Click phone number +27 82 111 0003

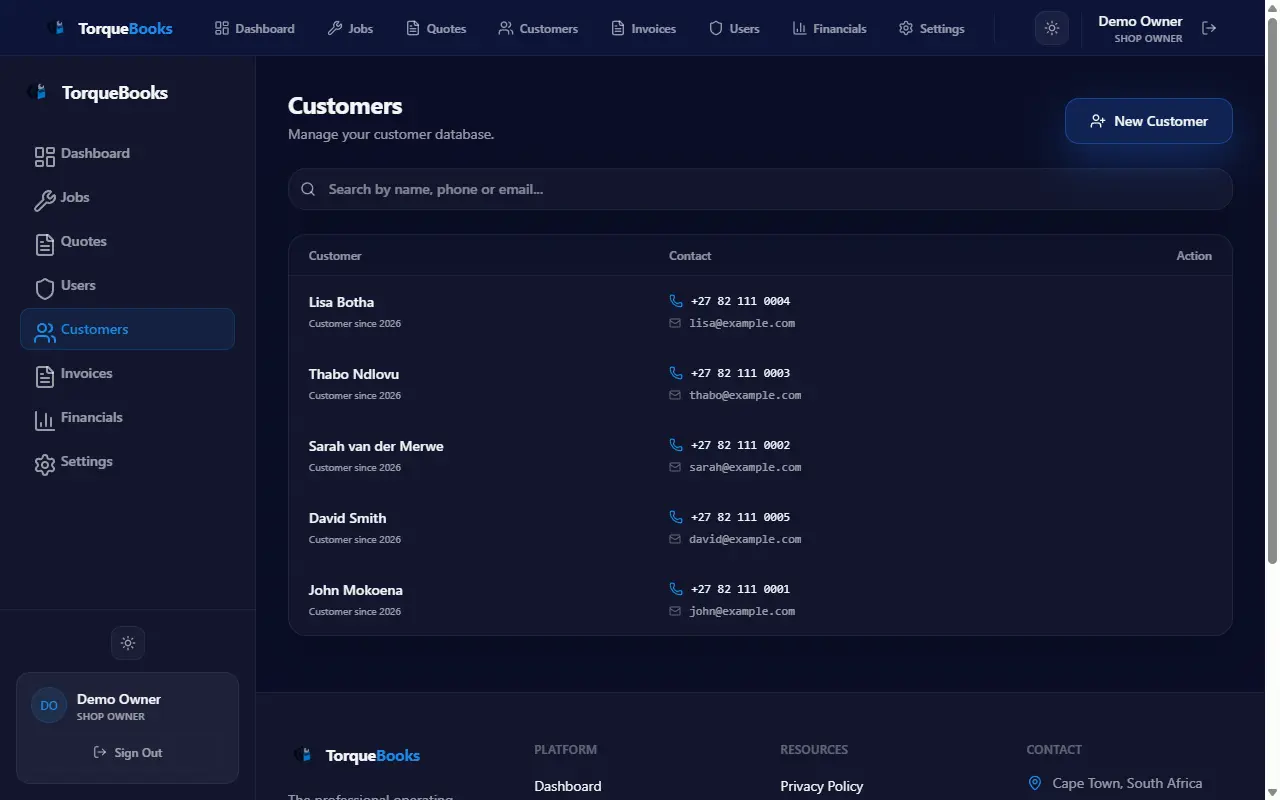click(x=740, y=373)
